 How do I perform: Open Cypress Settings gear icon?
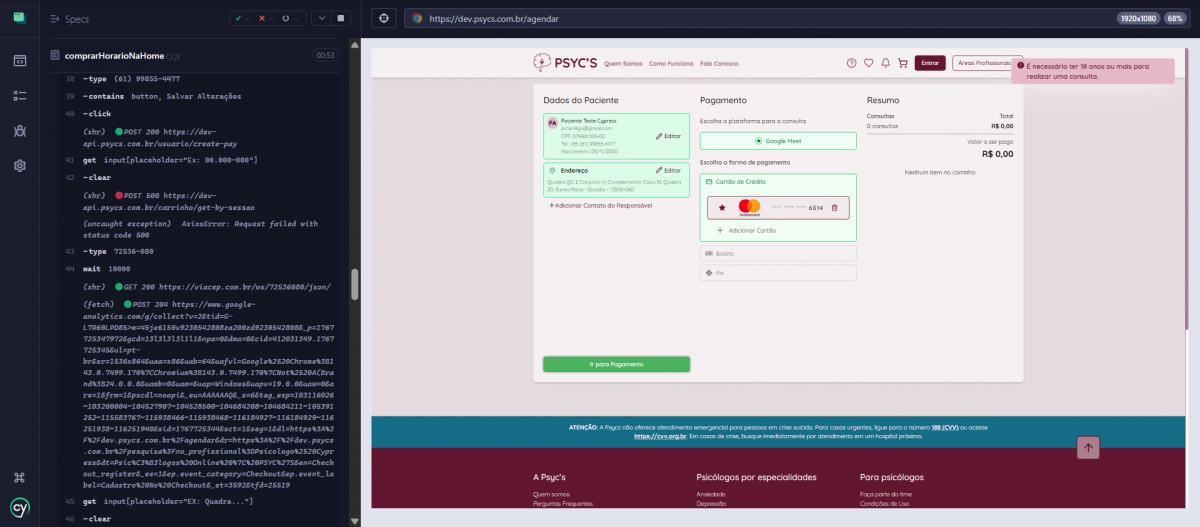pyautogui.click(x=19, y=165)
